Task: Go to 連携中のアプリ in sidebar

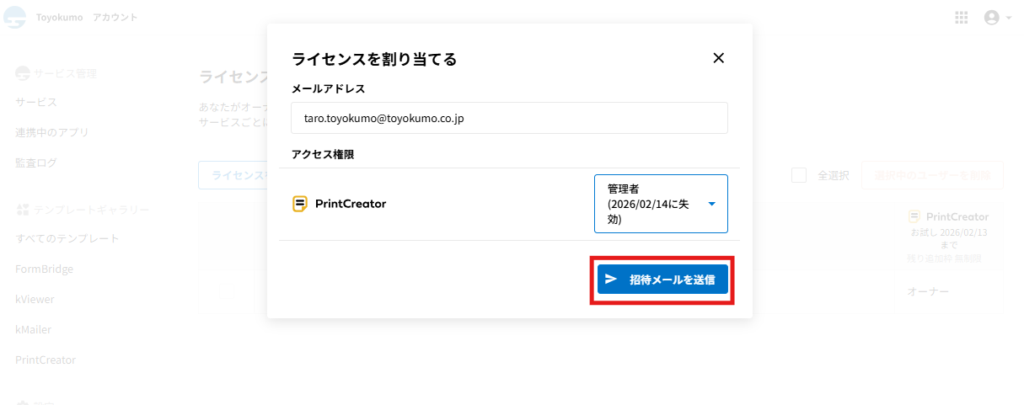Action: (x=52, y=133)
